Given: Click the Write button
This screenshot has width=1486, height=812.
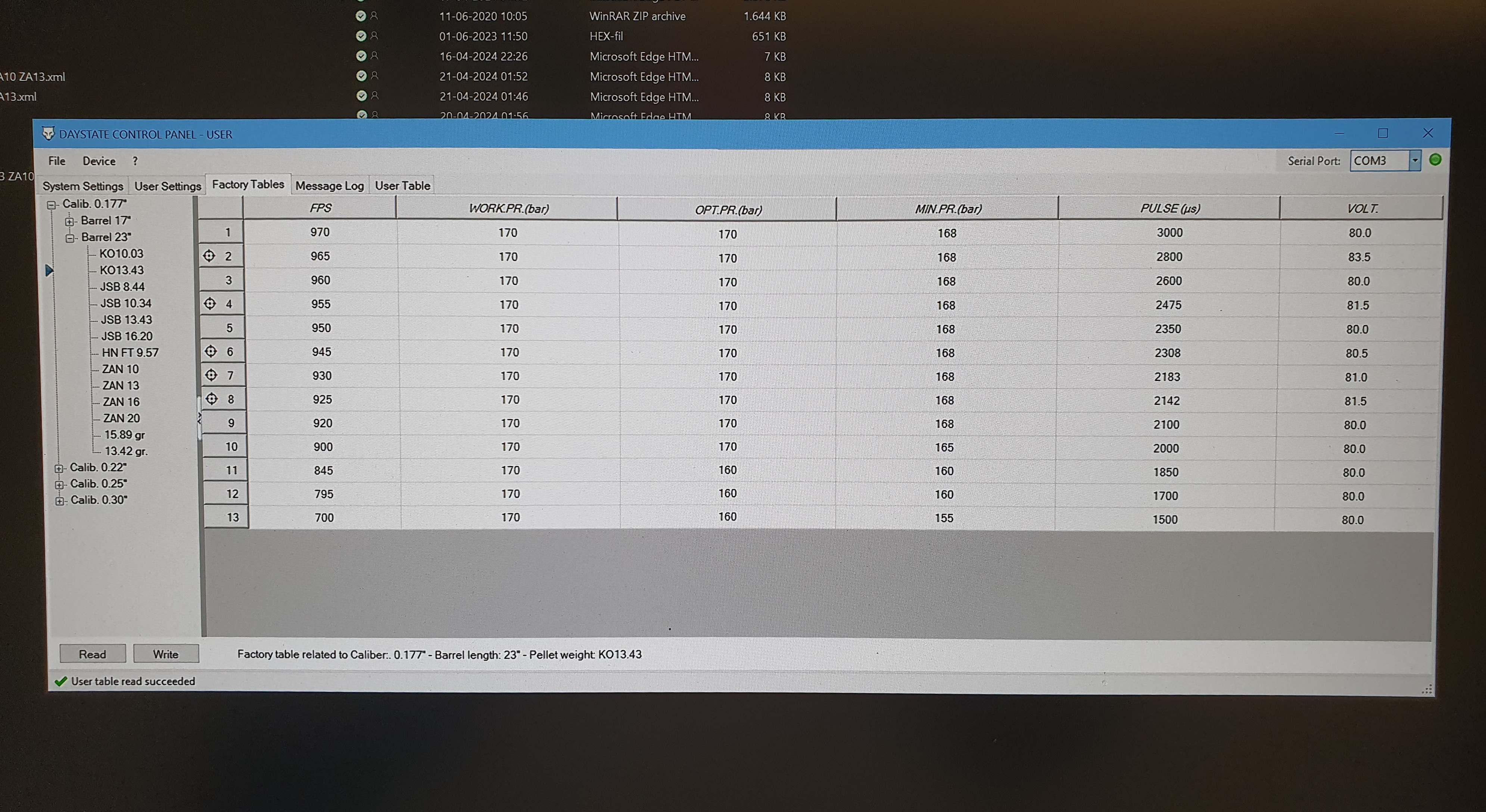Looking at the screenshot, I should (166, 654).
